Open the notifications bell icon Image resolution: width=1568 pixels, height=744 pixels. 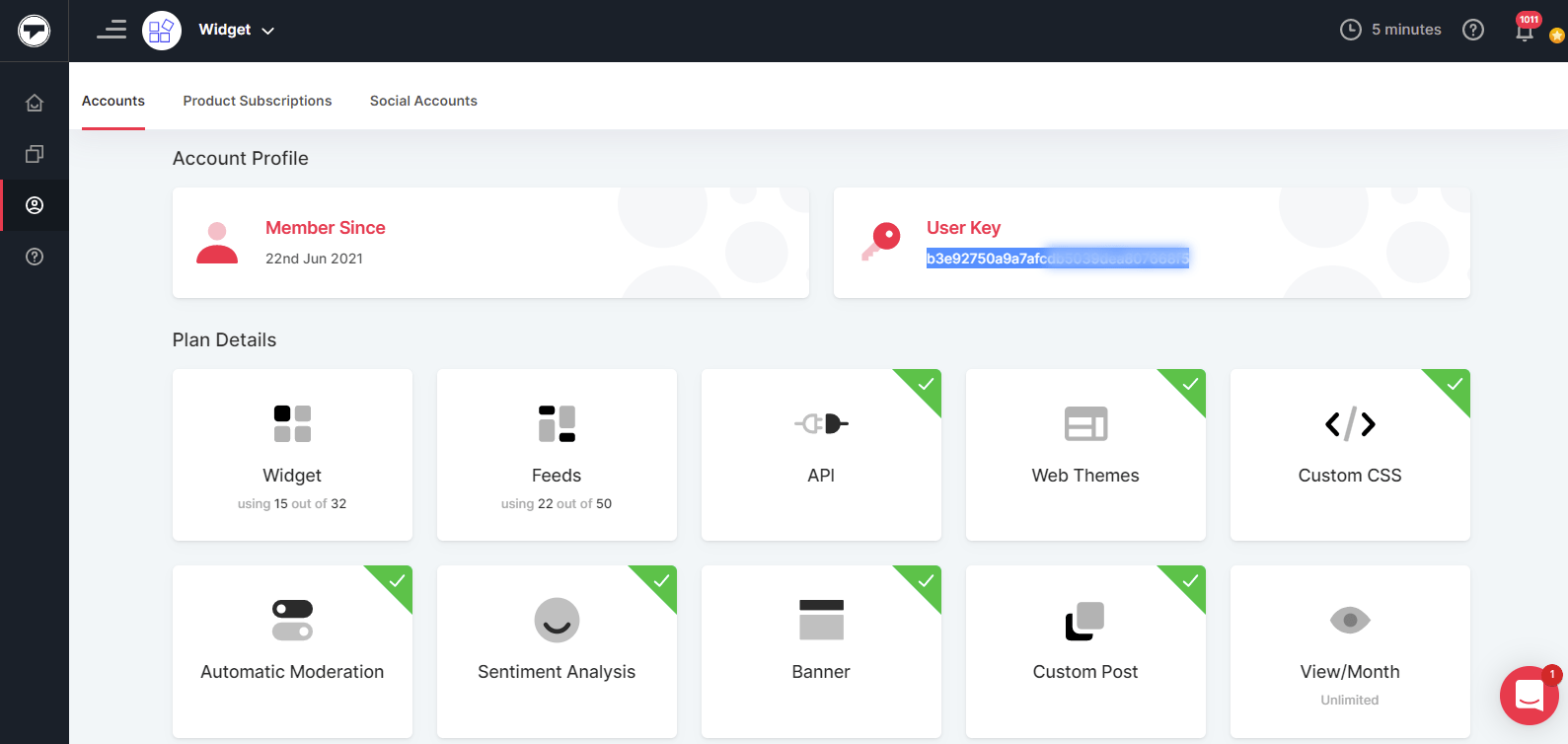(x=1525, y=31)
